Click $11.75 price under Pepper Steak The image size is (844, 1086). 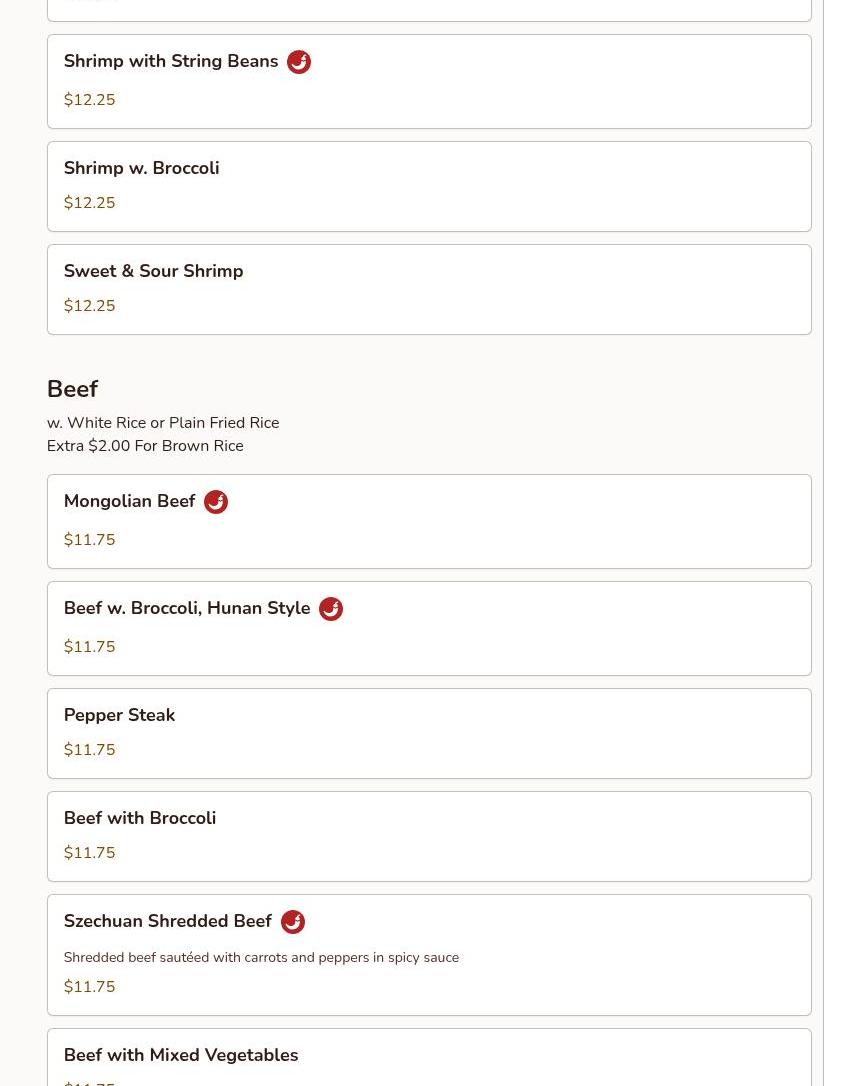pos(89,750)
